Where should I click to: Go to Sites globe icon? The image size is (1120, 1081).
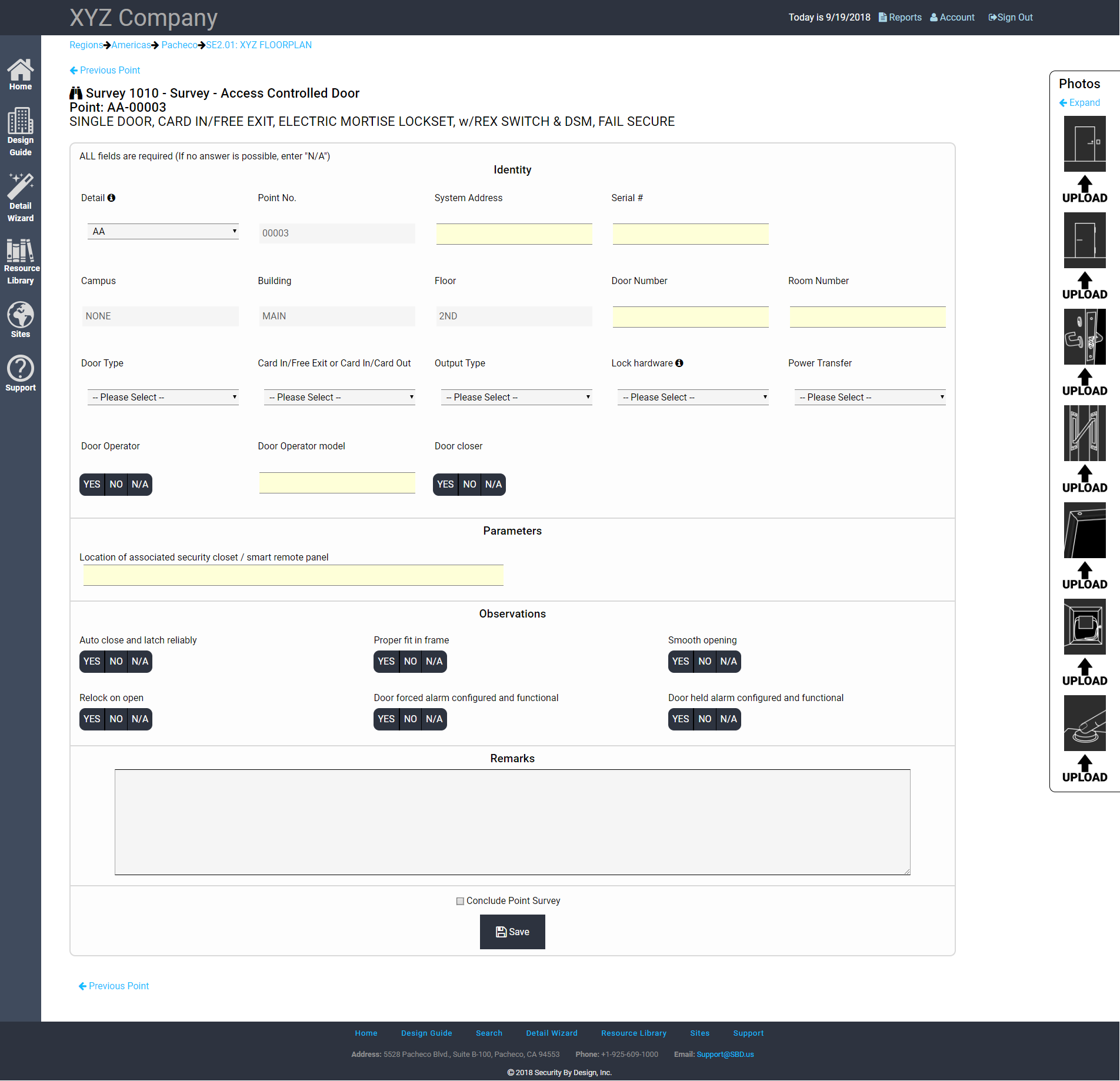(x=21, y=315)
